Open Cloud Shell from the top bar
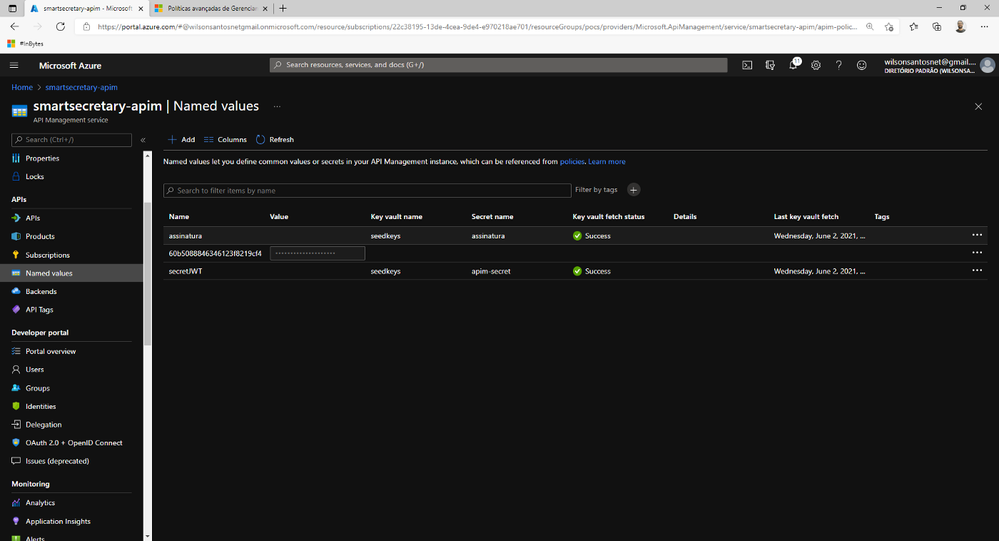 click(x=747, y=65)
